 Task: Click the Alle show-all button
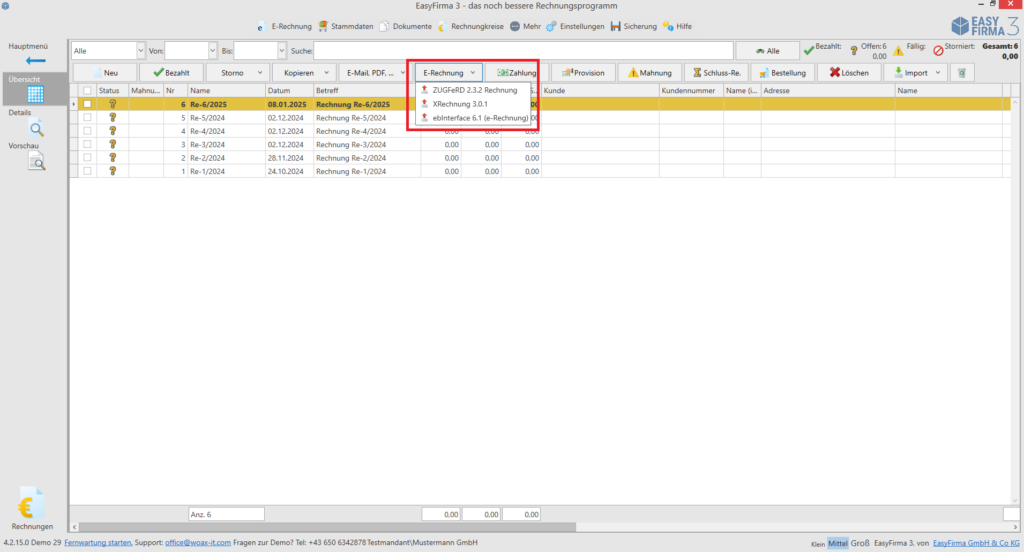[767, 50]
